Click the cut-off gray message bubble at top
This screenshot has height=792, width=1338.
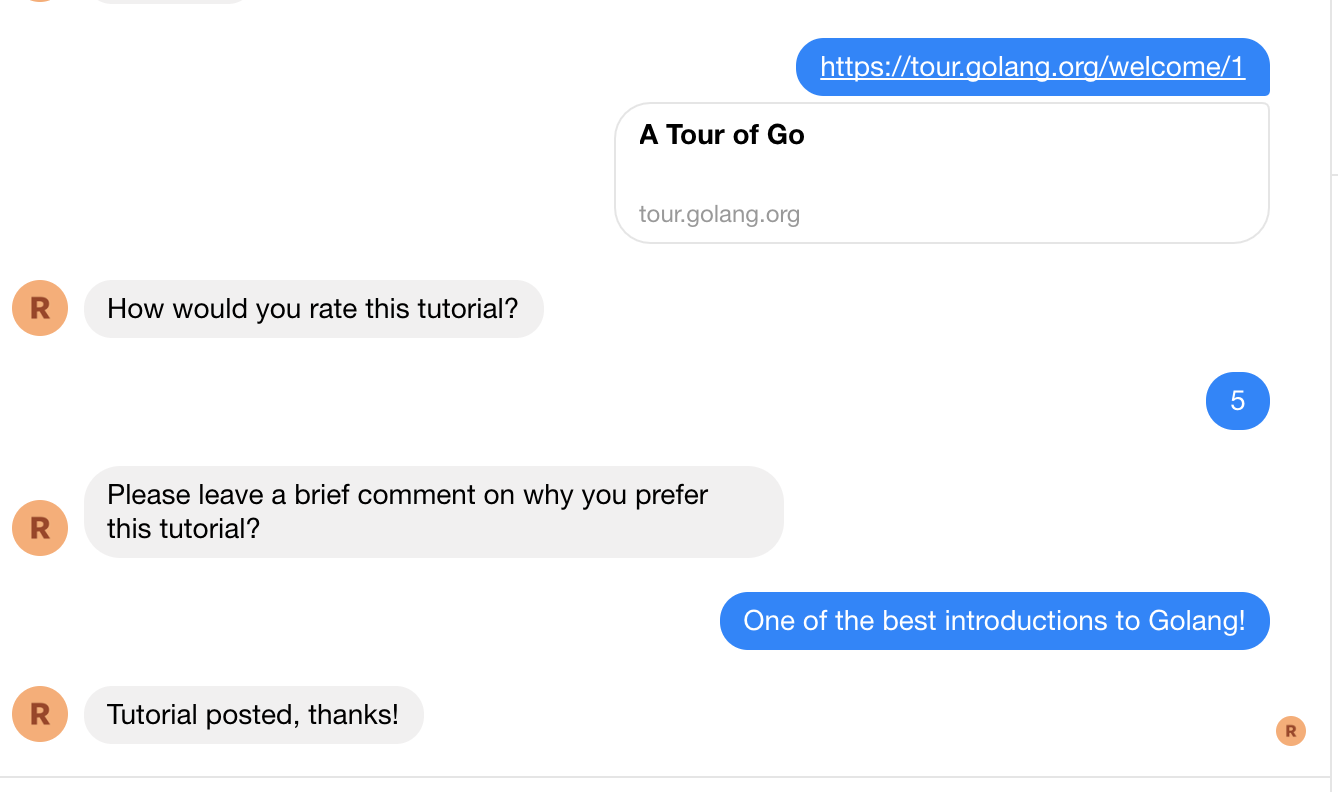coord(170,1)
